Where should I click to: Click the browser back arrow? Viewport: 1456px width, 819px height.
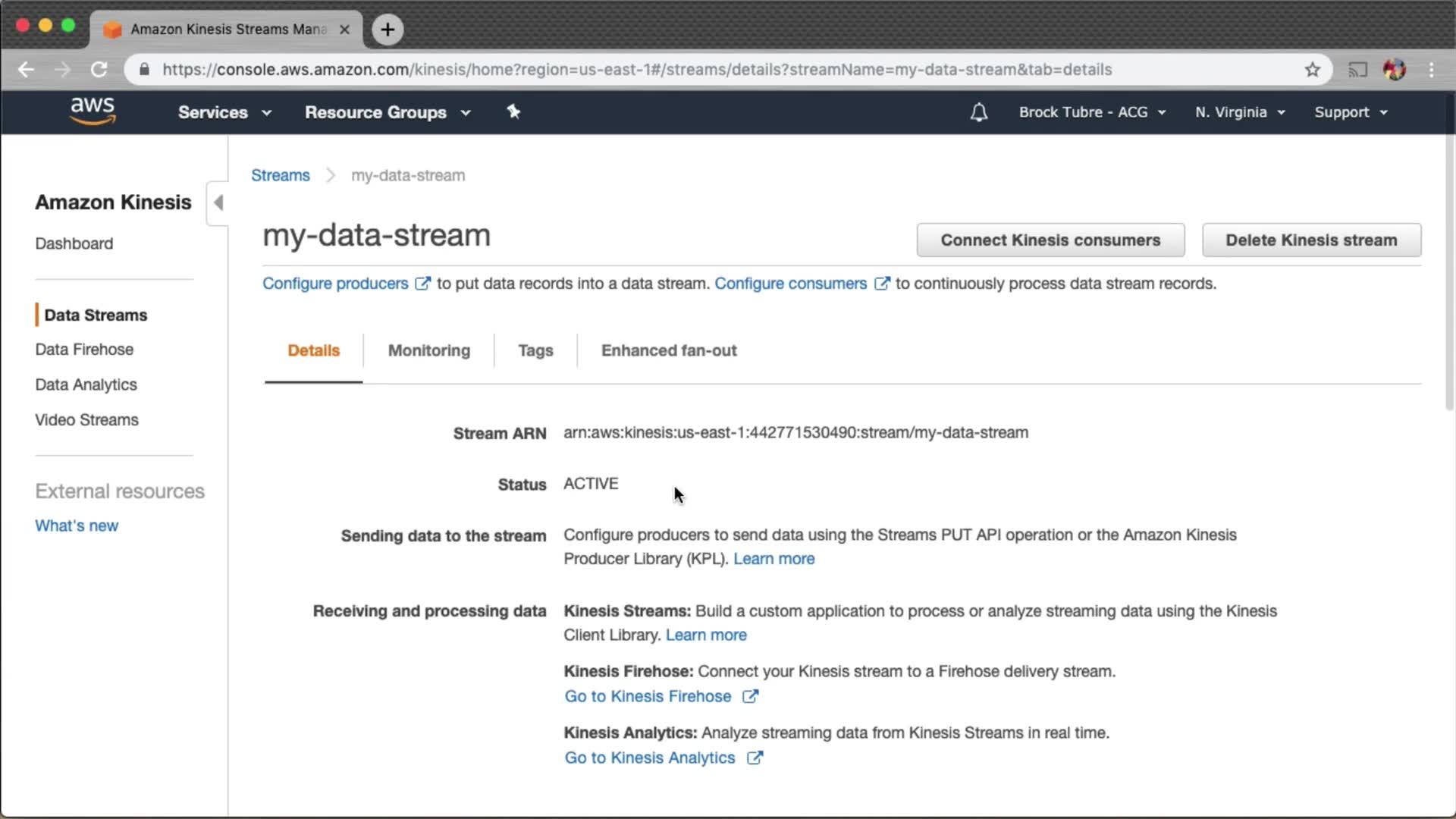tap(27, 70)
